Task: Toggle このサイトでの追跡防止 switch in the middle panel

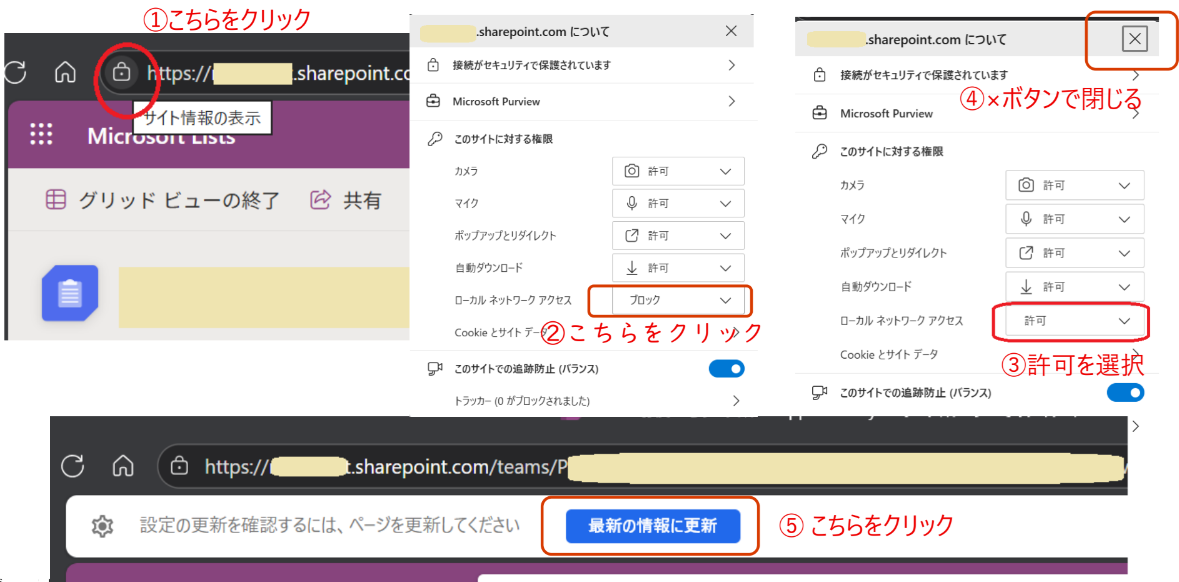Action: tap(726, 368)
